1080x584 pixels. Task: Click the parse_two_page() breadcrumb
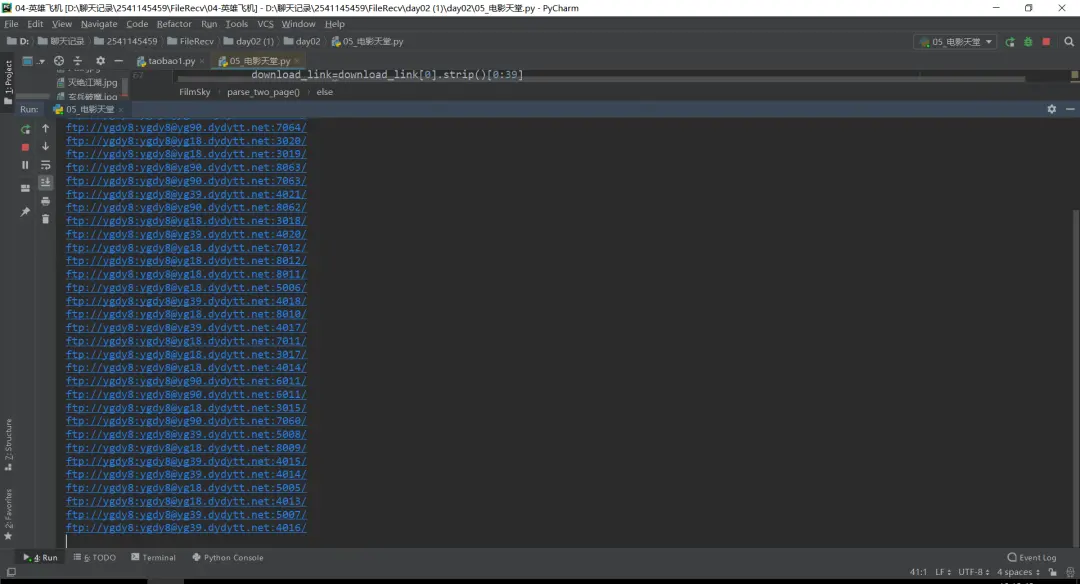click(263, 92)
